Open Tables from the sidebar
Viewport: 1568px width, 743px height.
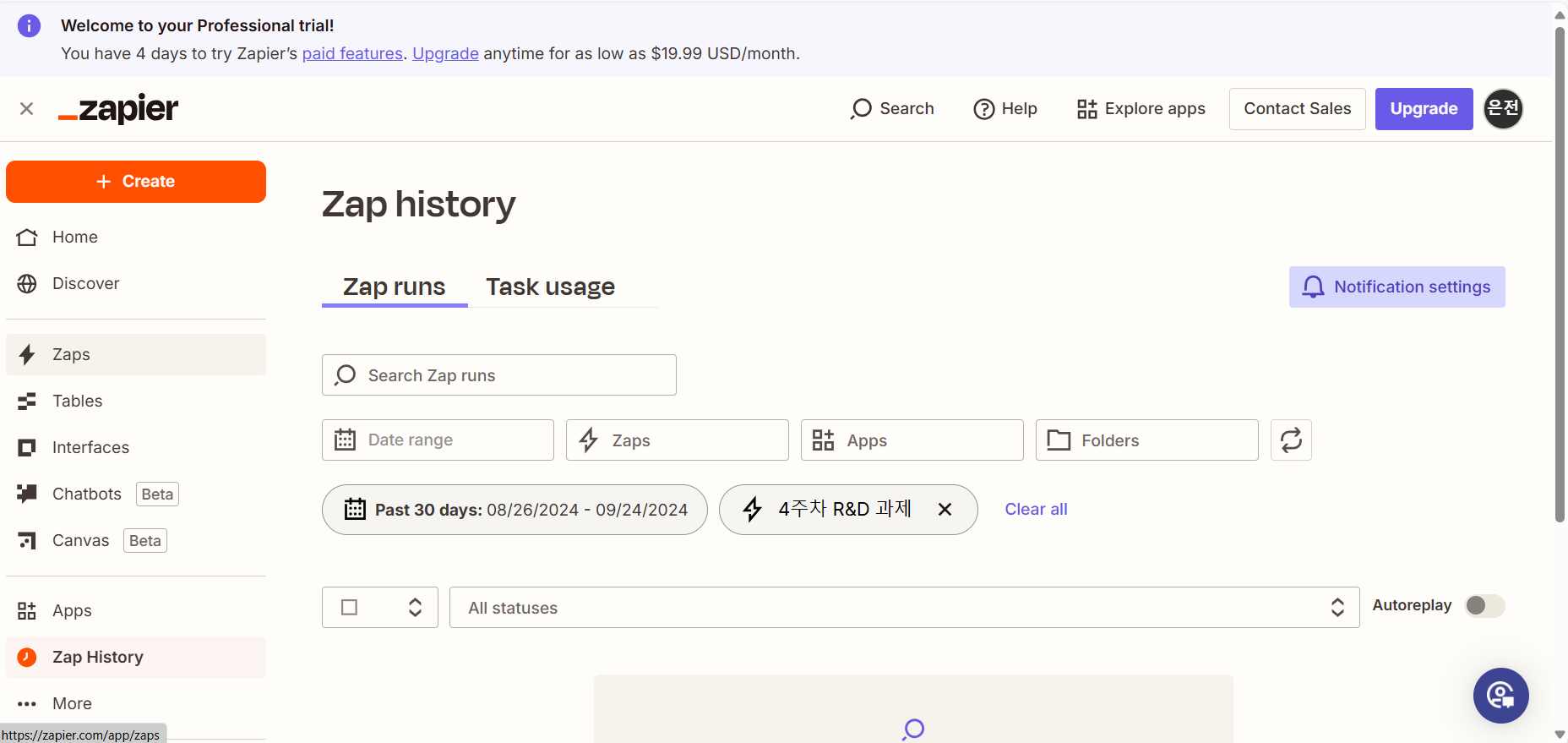coord(136,402)
